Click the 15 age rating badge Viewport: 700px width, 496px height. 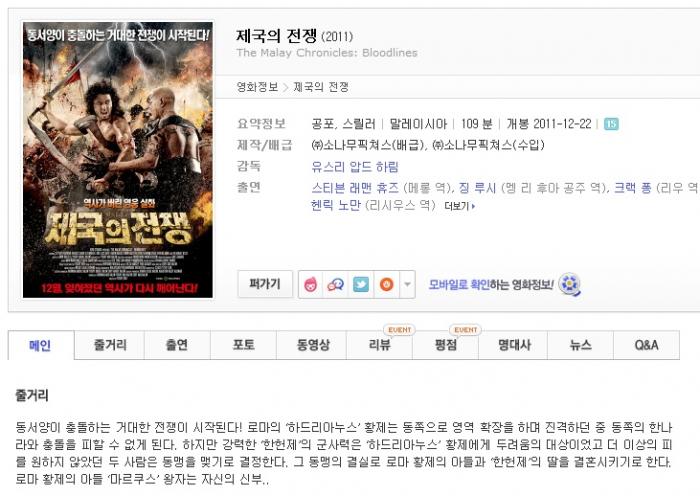611,124
